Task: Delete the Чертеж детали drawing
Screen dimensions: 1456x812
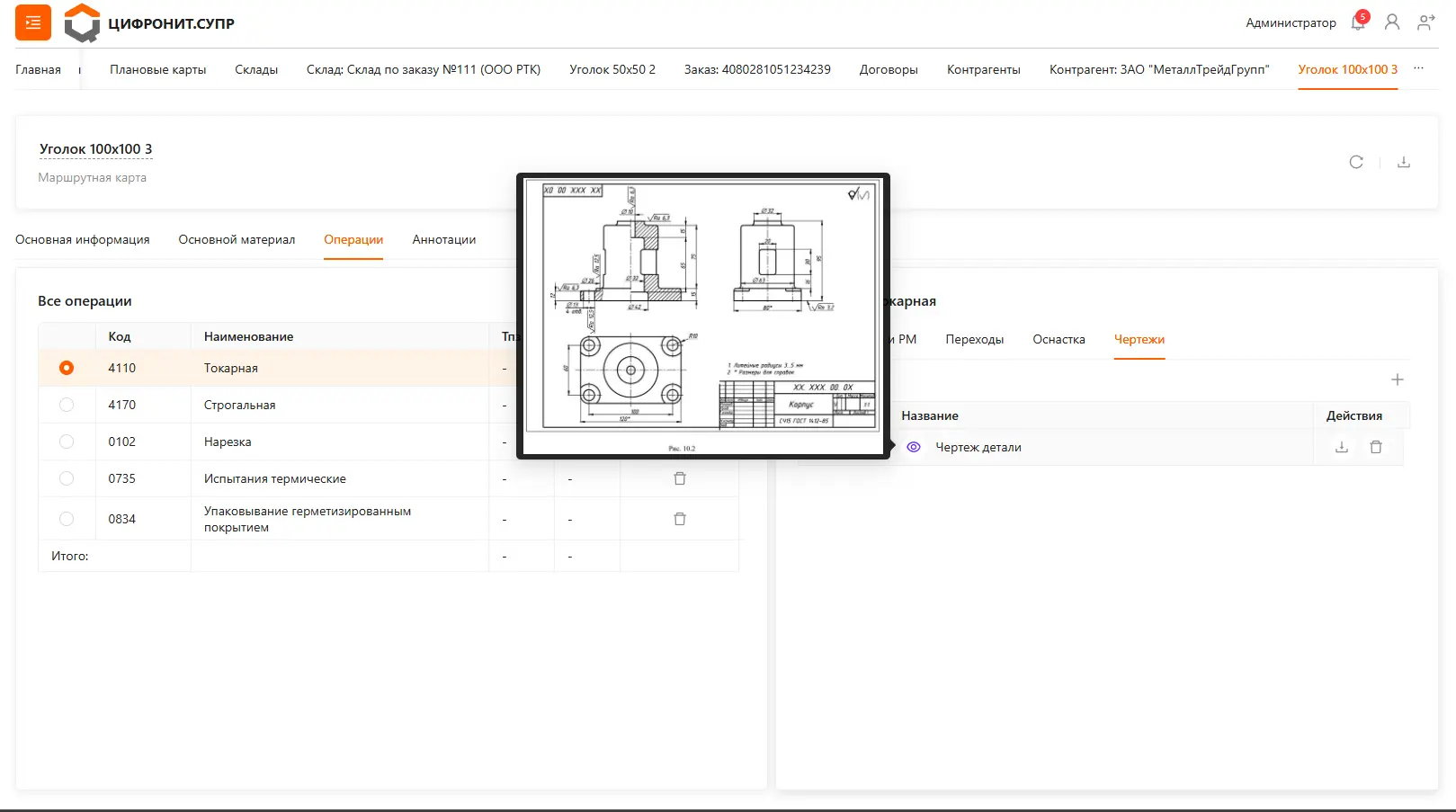Action: point(1376,447)
